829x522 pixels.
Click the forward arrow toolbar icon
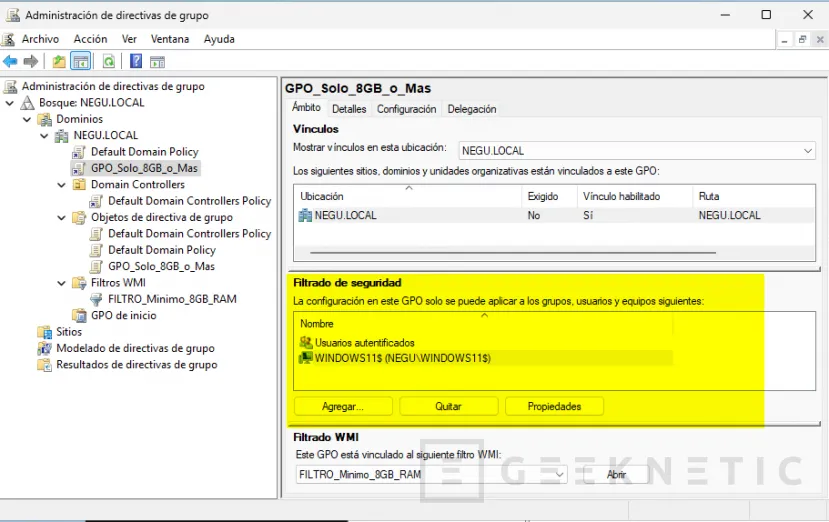[30, 61]
